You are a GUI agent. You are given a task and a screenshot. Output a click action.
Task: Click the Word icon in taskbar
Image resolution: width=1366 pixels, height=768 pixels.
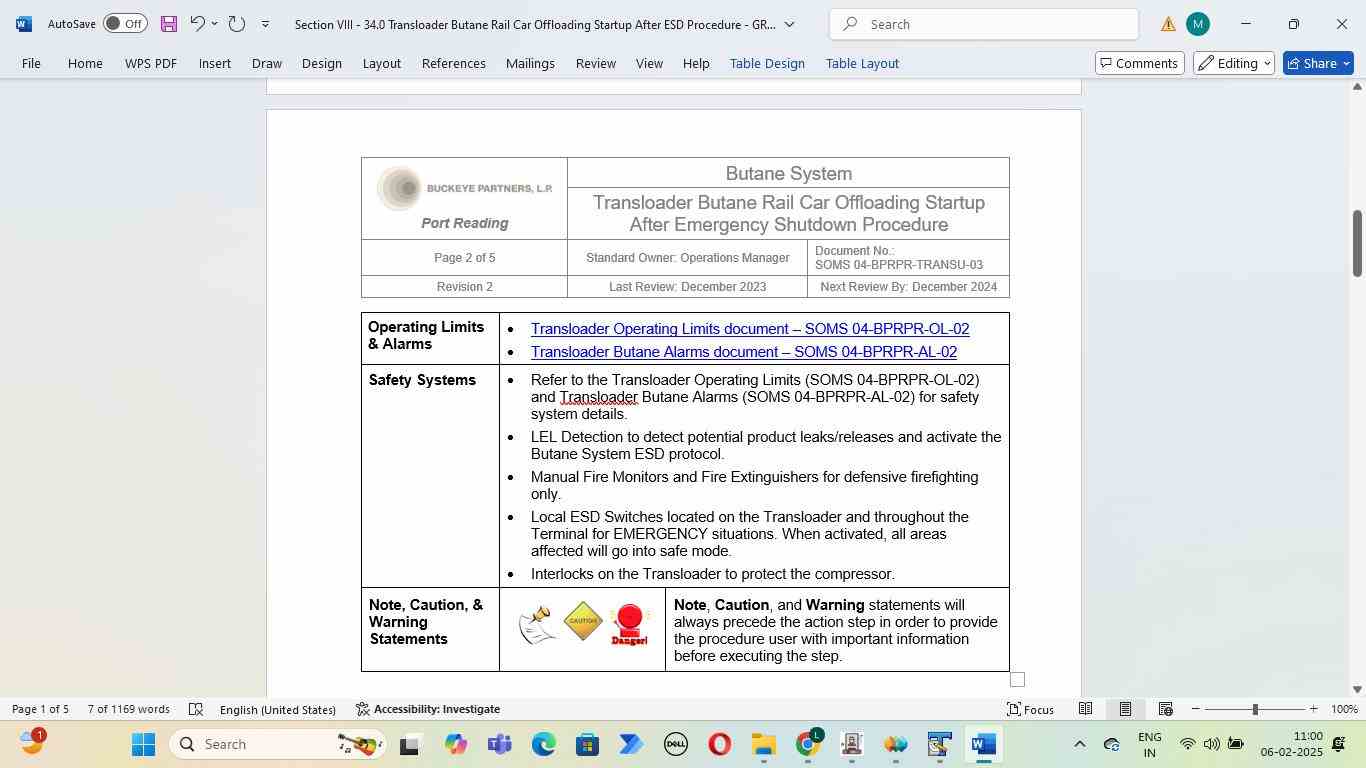(984, 744)
